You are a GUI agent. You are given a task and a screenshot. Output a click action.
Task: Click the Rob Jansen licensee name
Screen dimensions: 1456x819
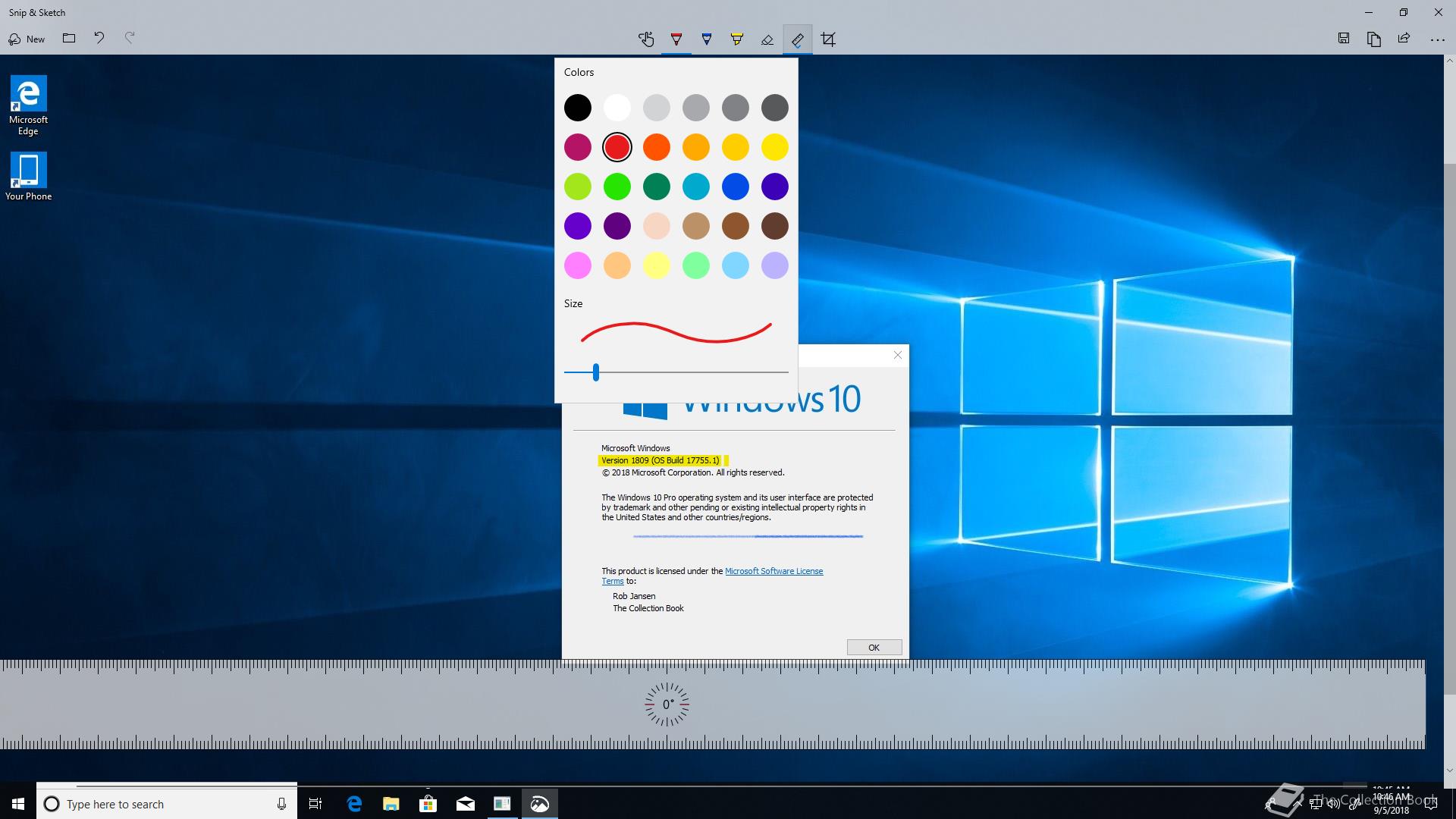tap(634, 596)
